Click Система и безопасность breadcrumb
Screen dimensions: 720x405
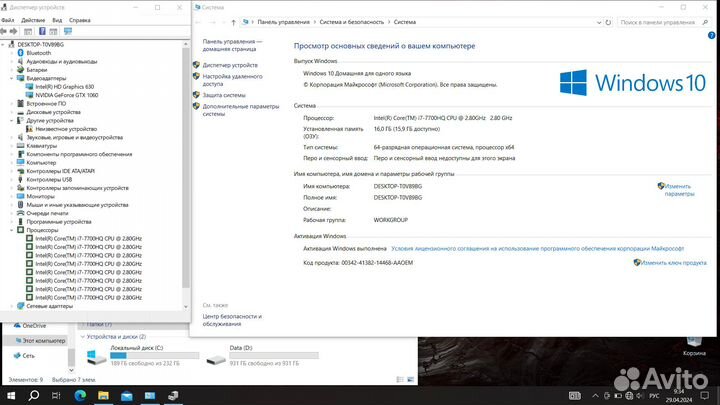tap(351, 22)
